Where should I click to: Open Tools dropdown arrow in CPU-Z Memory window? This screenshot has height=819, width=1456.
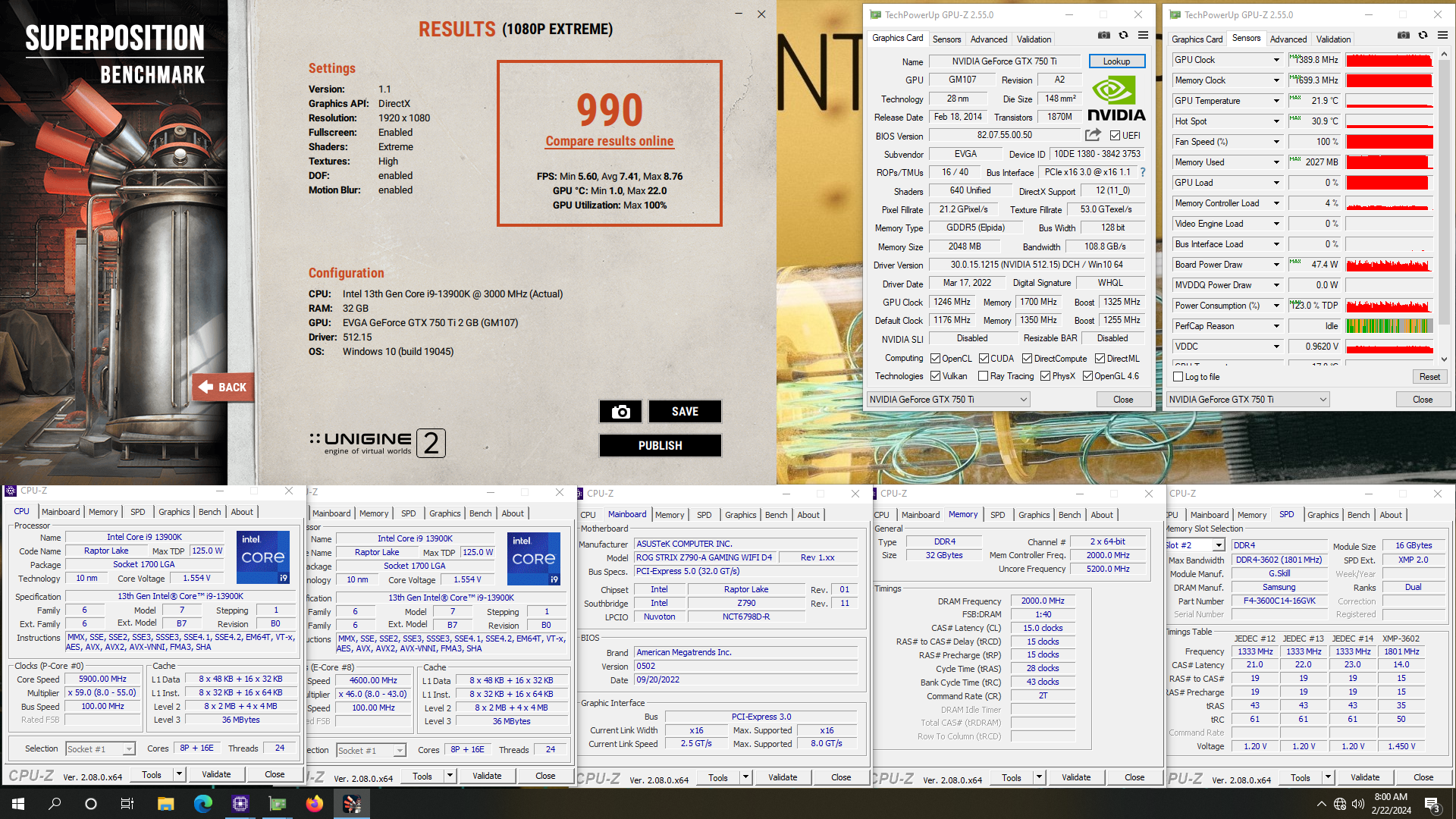click(1039, 777)
